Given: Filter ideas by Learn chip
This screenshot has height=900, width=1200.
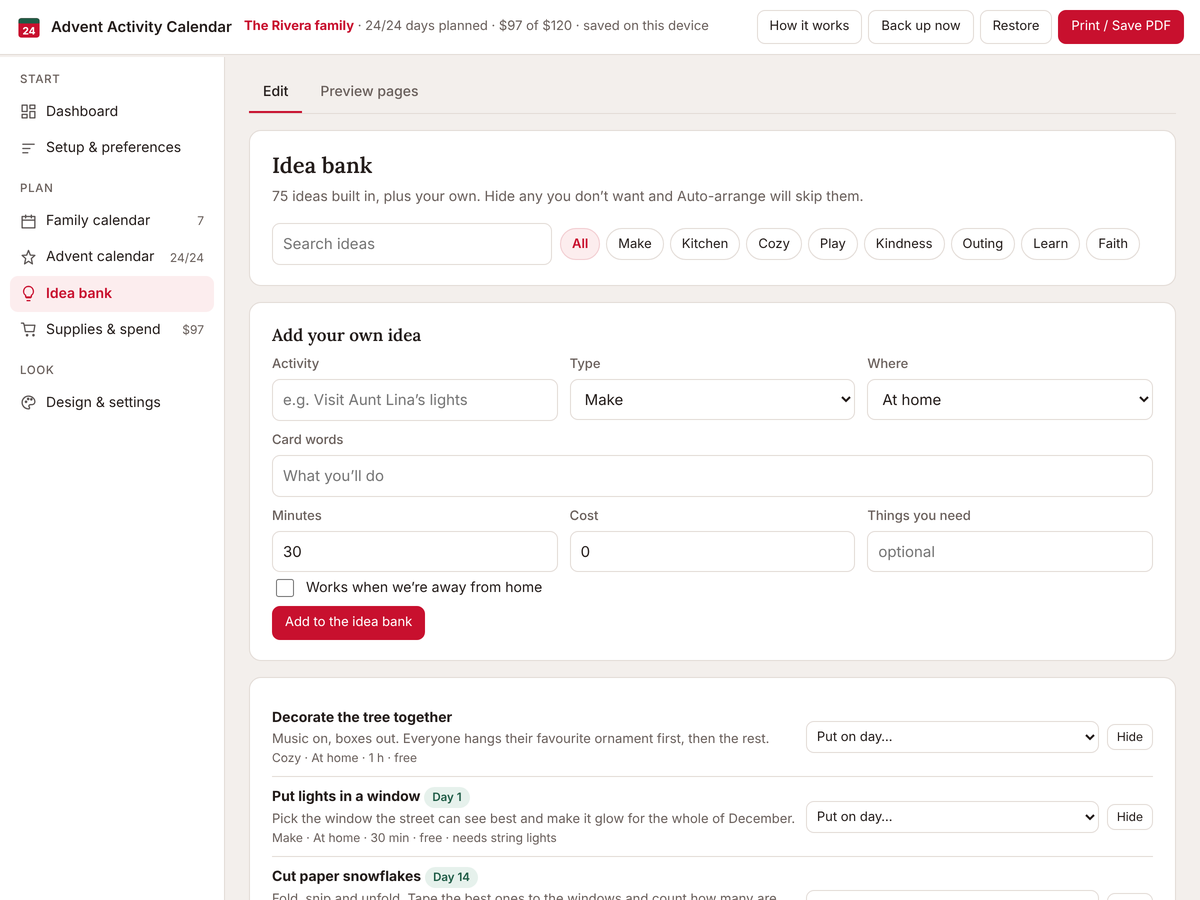Looking at the screenshot, I should 1050,244.
